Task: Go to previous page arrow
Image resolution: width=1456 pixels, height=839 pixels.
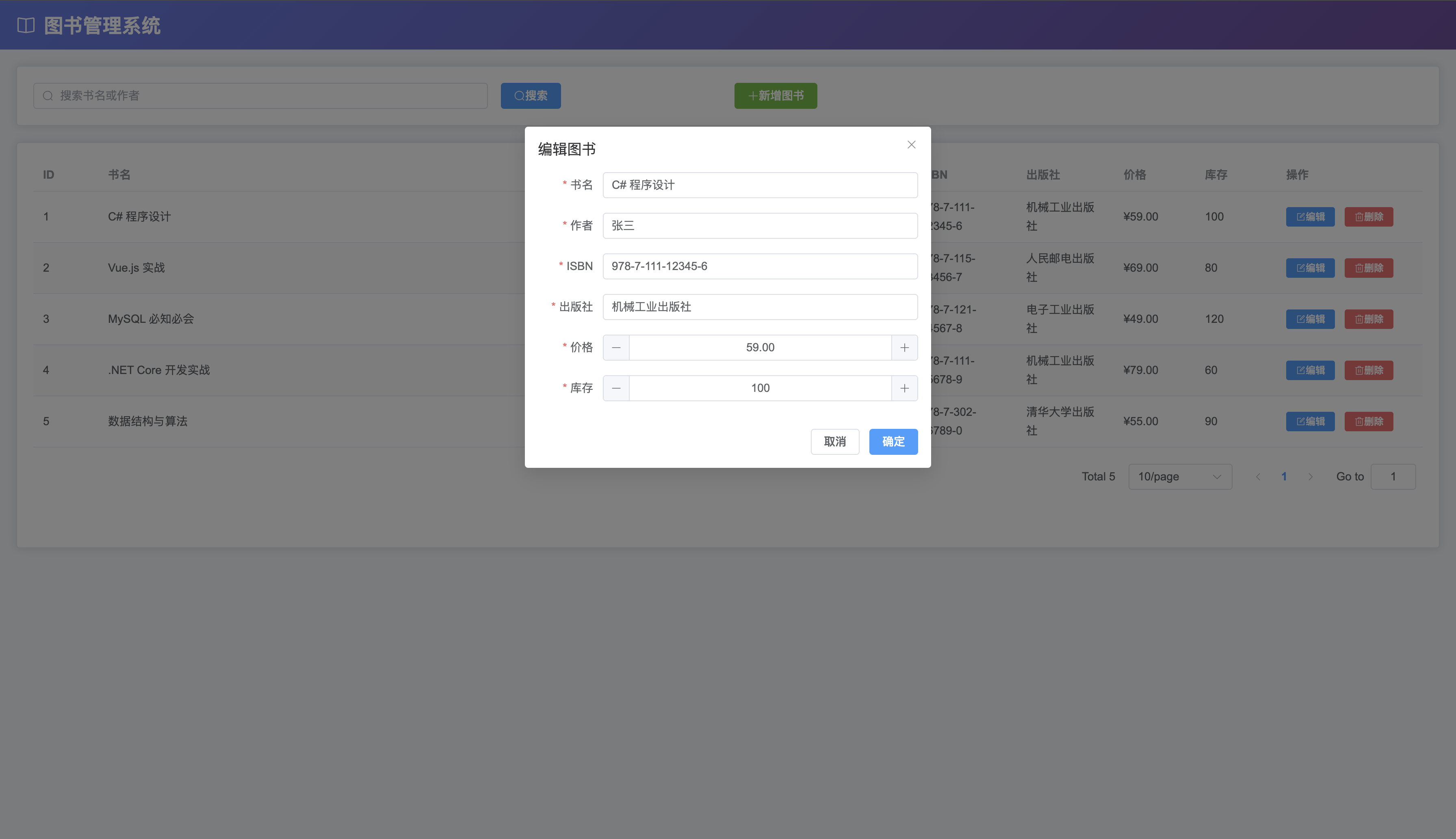Action: click(1258, 476)
